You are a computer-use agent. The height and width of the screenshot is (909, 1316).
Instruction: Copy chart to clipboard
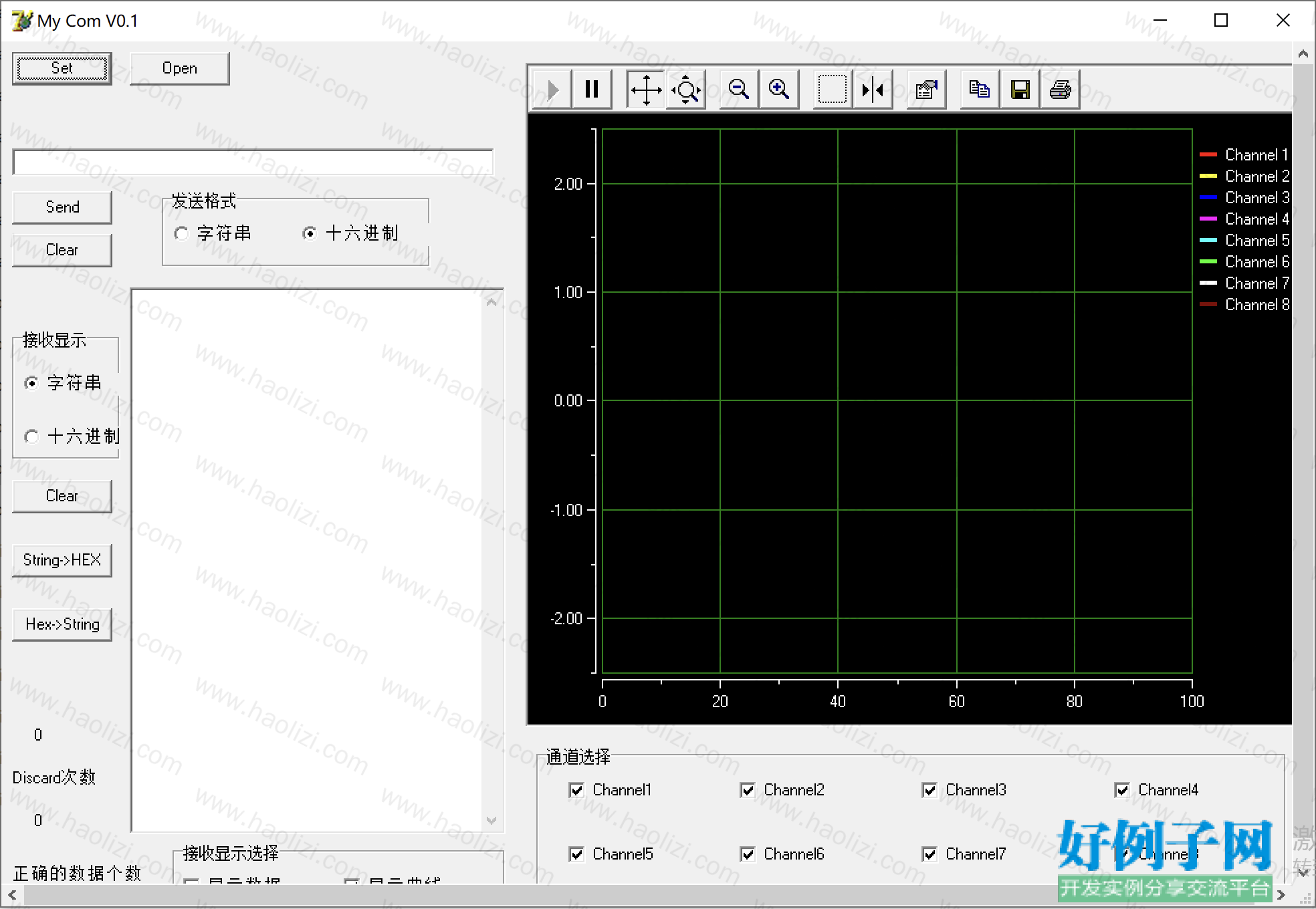[980, 89]
